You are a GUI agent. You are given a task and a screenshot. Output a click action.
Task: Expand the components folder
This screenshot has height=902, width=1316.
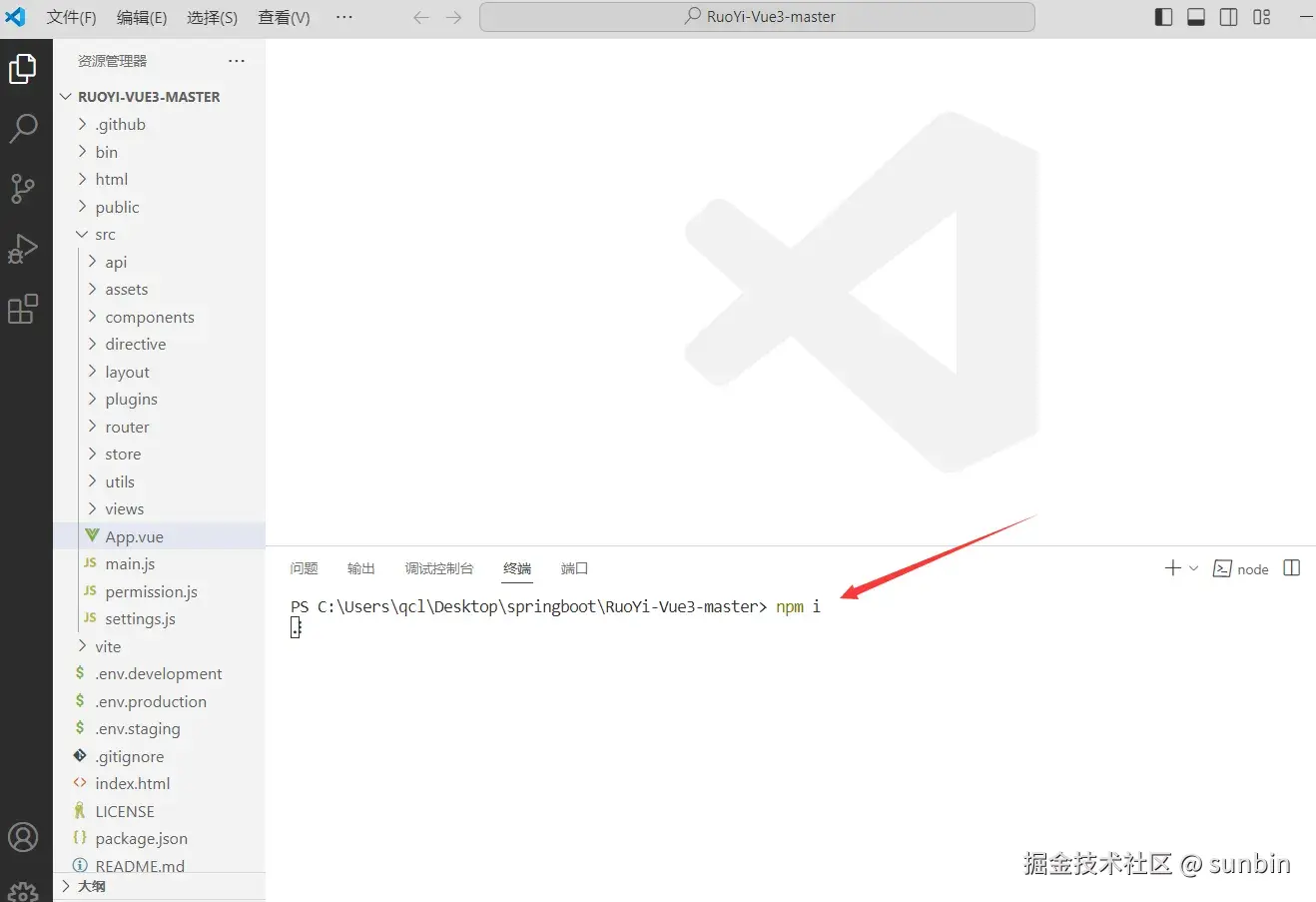[160, 317]
